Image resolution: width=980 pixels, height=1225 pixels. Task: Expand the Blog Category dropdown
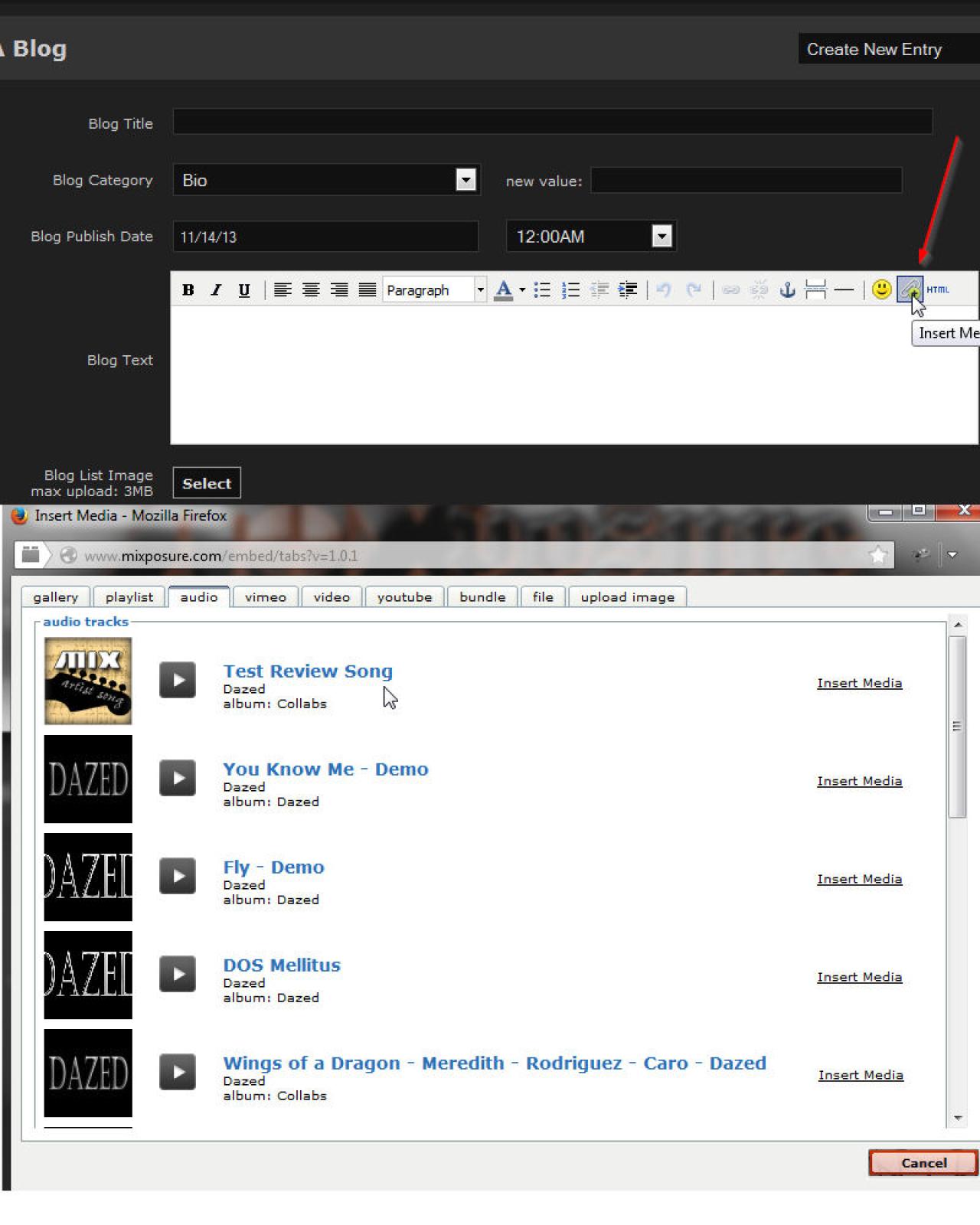[465, 180]
